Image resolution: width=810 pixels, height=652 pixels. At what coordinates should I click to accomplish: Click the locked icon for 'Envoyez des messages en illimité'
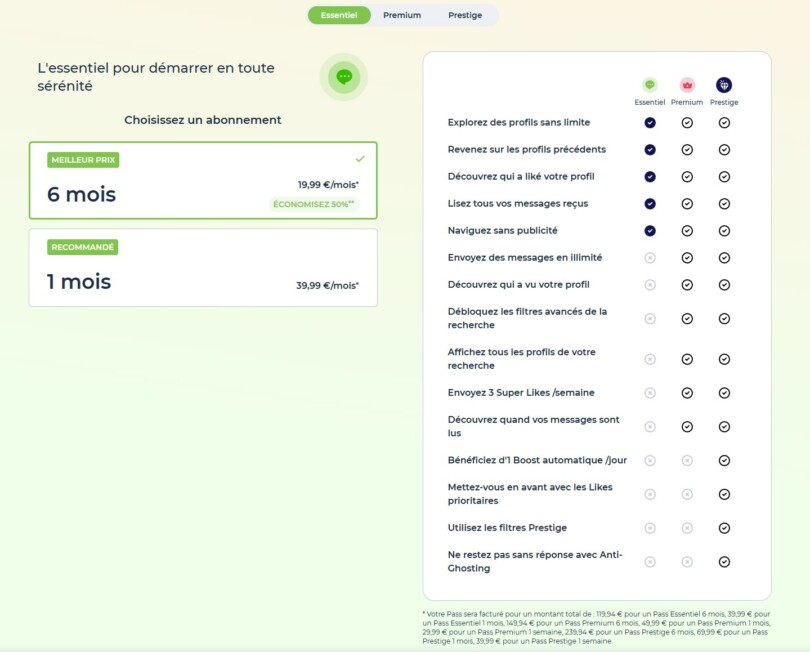pyautogui.click(x=650, y=257)
